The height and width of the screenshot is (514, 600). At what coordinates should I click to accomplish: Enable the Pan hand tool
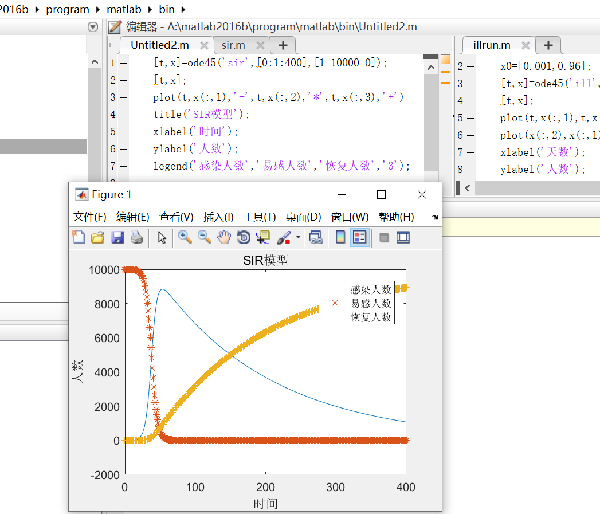click(x=224, y=237)
